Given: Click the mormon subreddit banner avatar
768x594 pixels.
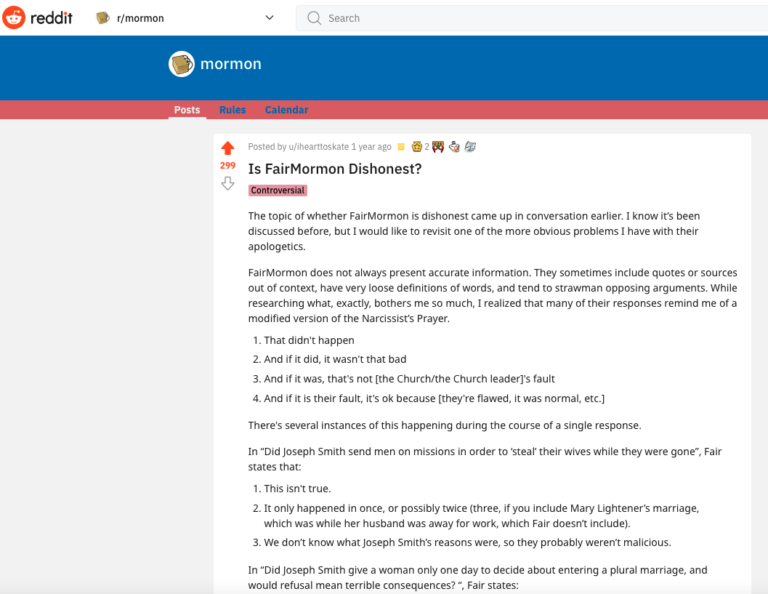Looking at the screenshot, I should [181, 64].
